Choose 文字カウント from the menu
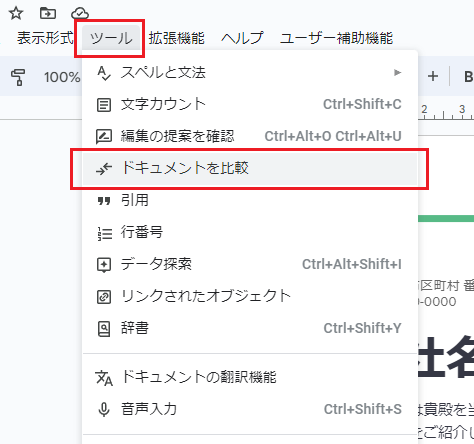The width and height of the screenshot is (474, 444). [x=250, y=104]
